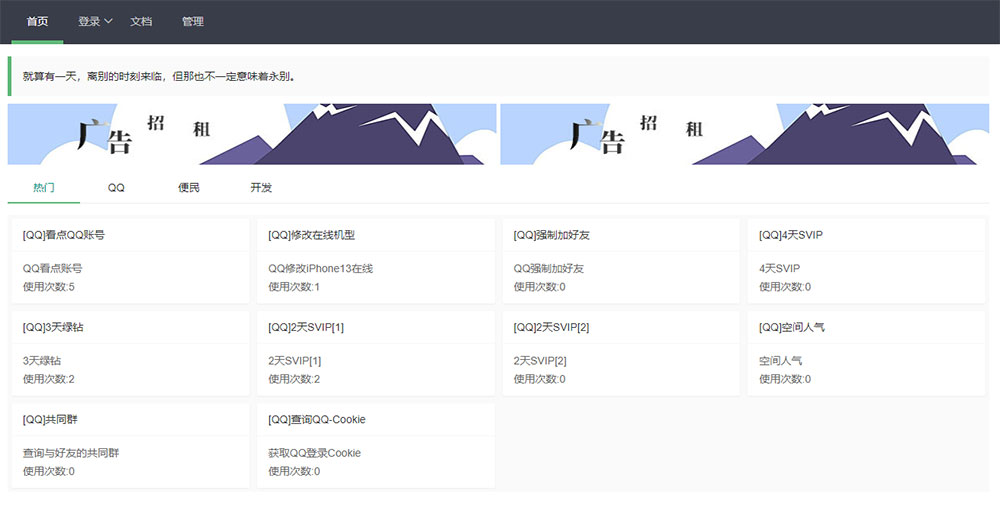Viewport: 1000px width, 507px height.
Task: Click the right 广告招租 banner
Action: (744, 134)
